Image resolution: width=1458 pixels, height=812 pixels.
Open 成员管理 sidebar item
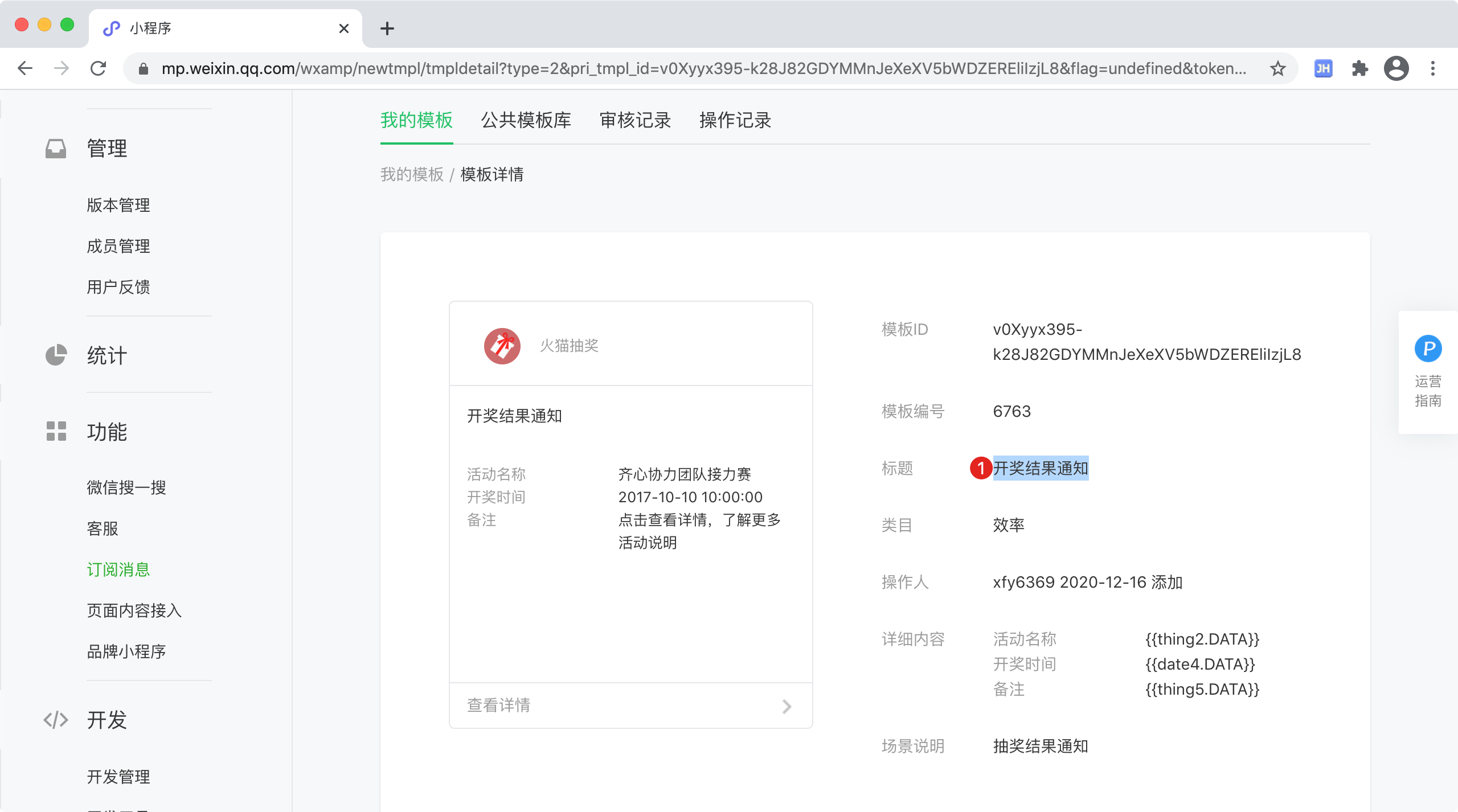pos(118,246)
